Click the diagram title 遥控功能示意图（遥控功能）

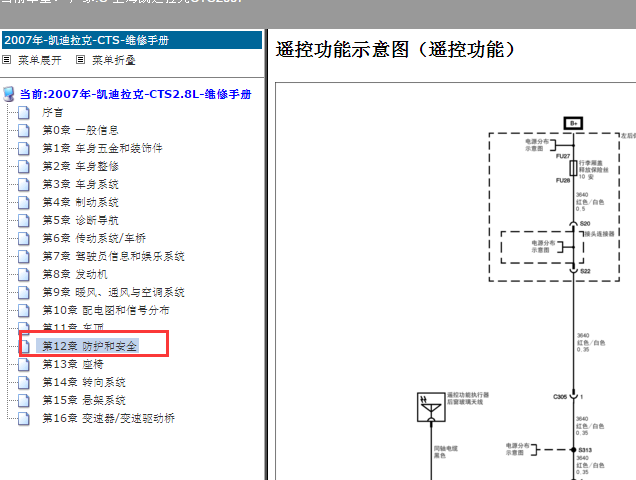tap(395, 50)
